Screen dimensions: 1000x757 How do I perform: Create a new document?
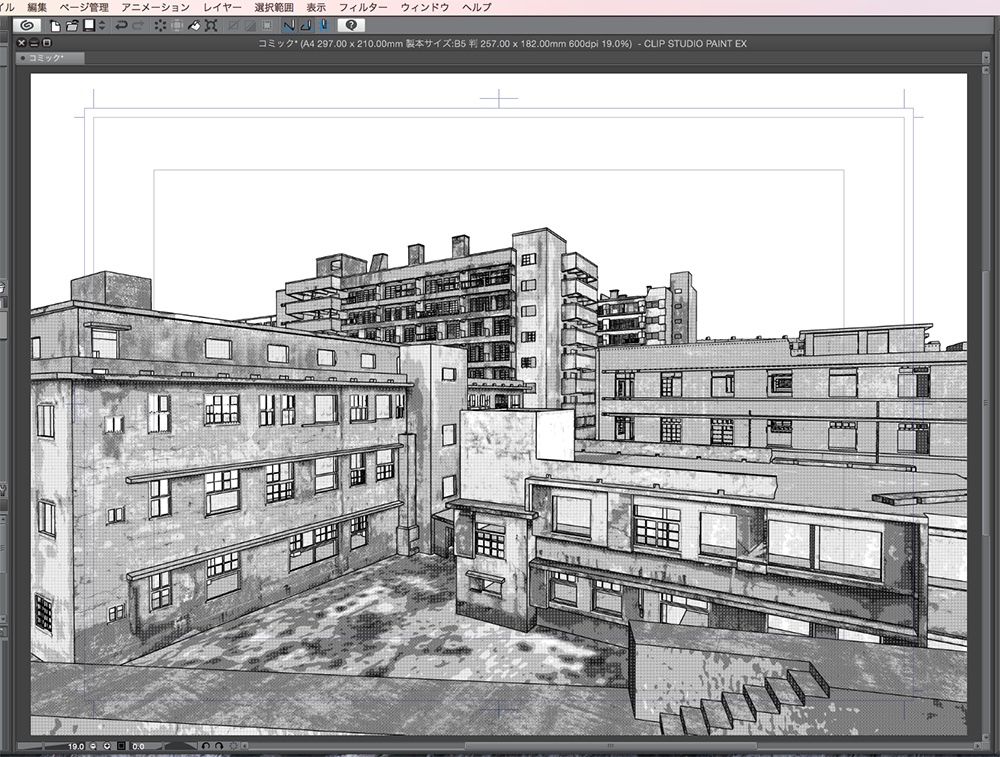click(x=55, y=26)
